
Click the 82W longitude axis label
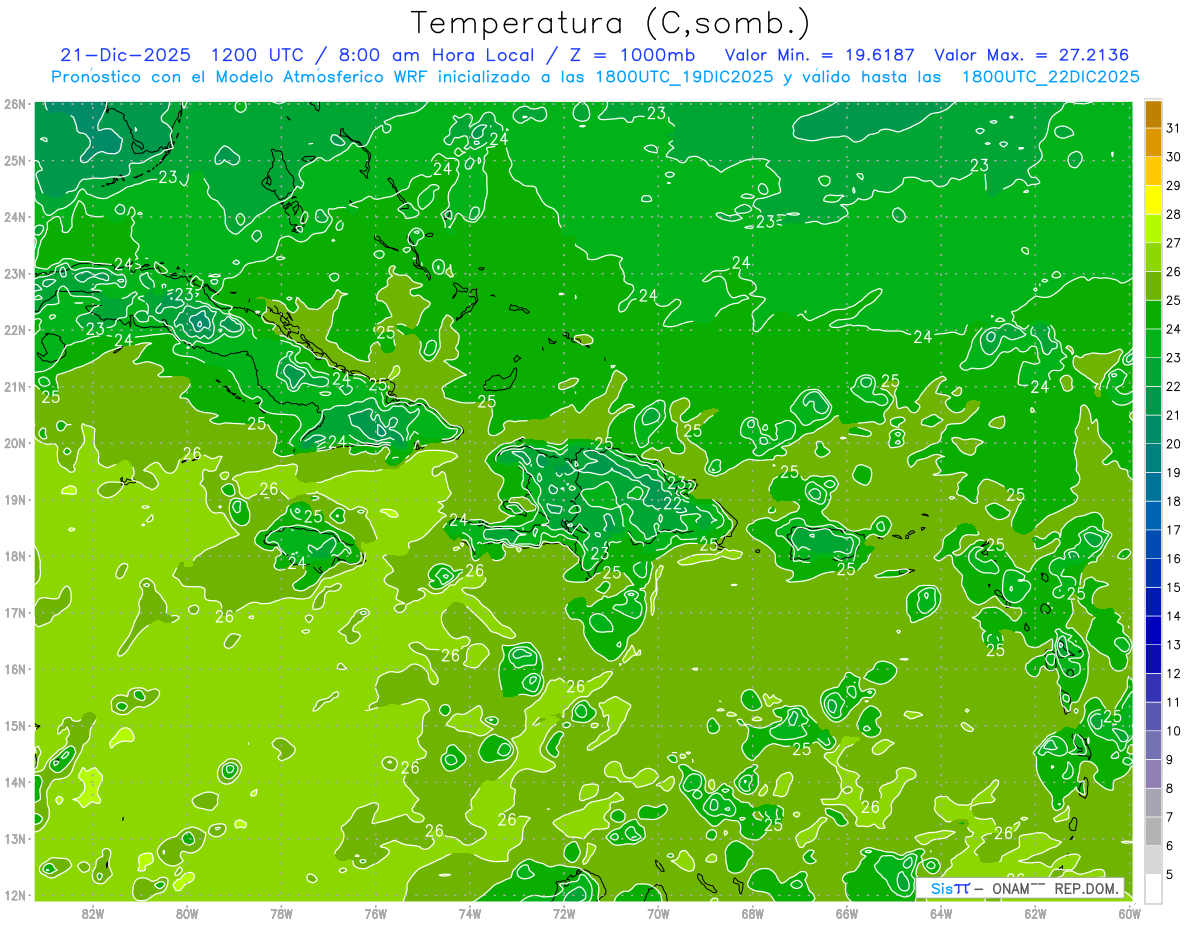93,913
